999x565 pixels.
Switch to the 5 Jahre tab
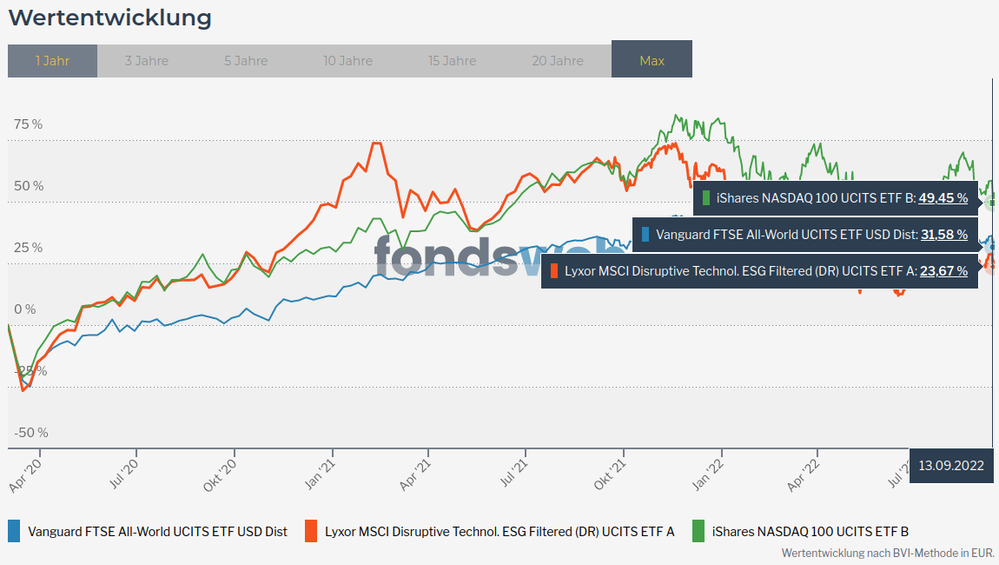246,60
